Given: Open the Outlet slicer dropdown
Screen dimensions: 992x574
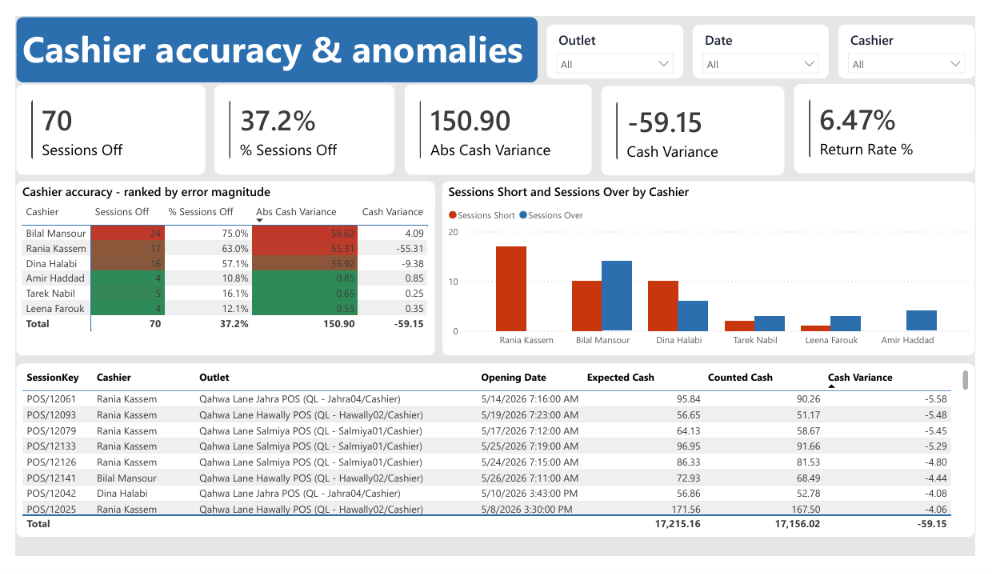Looking at the screenshot, I should tap(614, 64).
